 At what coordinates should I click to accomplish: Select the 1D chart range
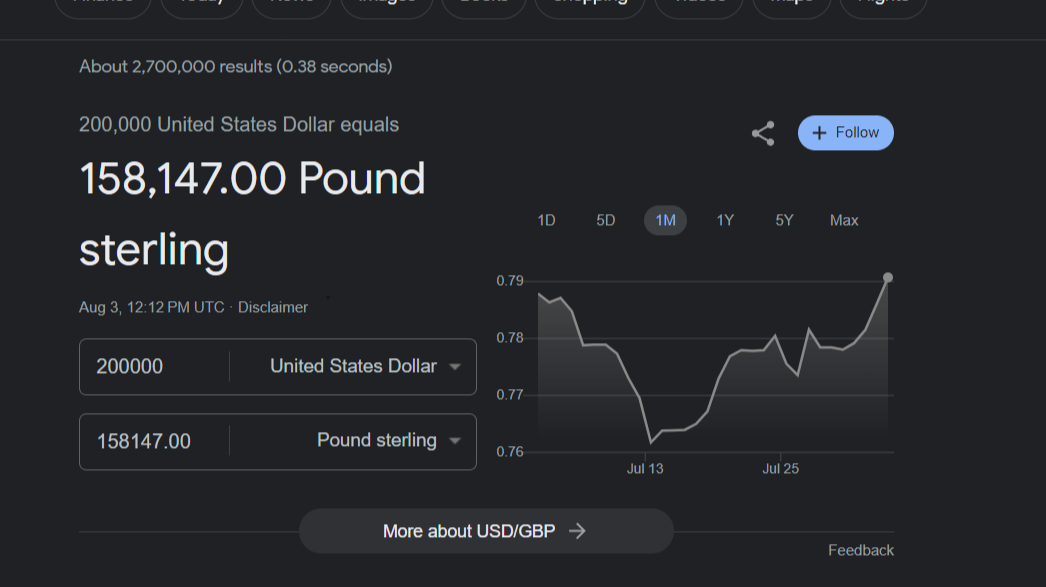pyautogui.click(x=546, y=220)
